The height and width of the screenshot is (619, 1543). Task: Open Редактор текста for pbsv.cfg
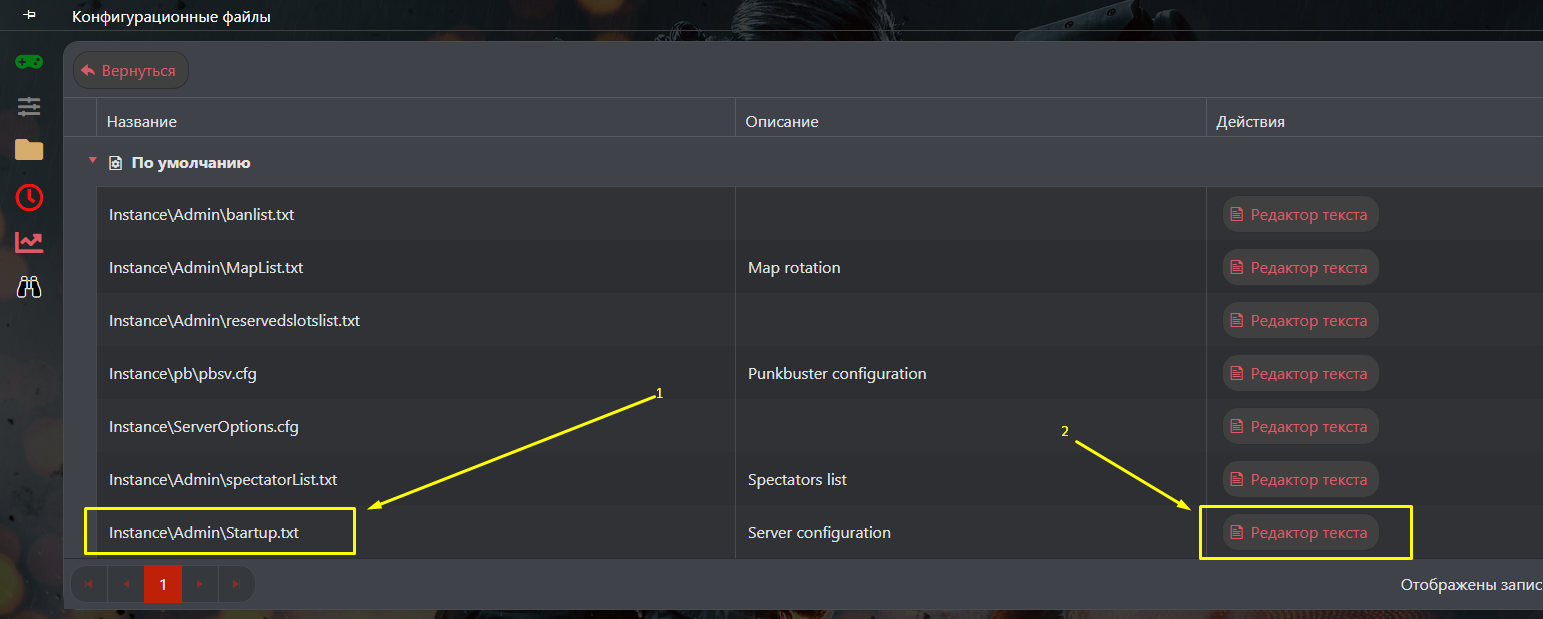pos(1300,373)
